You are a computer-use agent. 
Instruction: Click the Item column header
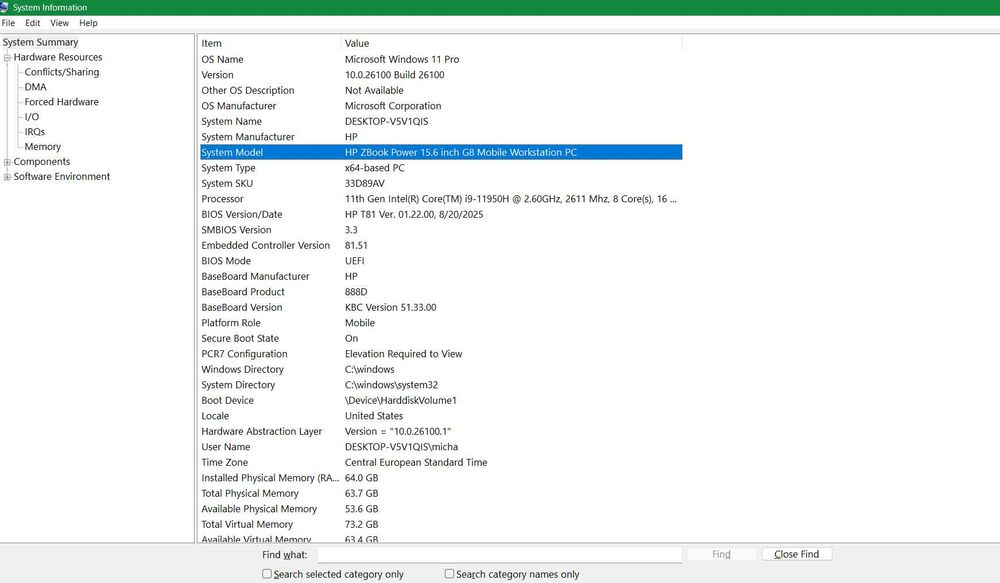(x=270, y=43)
